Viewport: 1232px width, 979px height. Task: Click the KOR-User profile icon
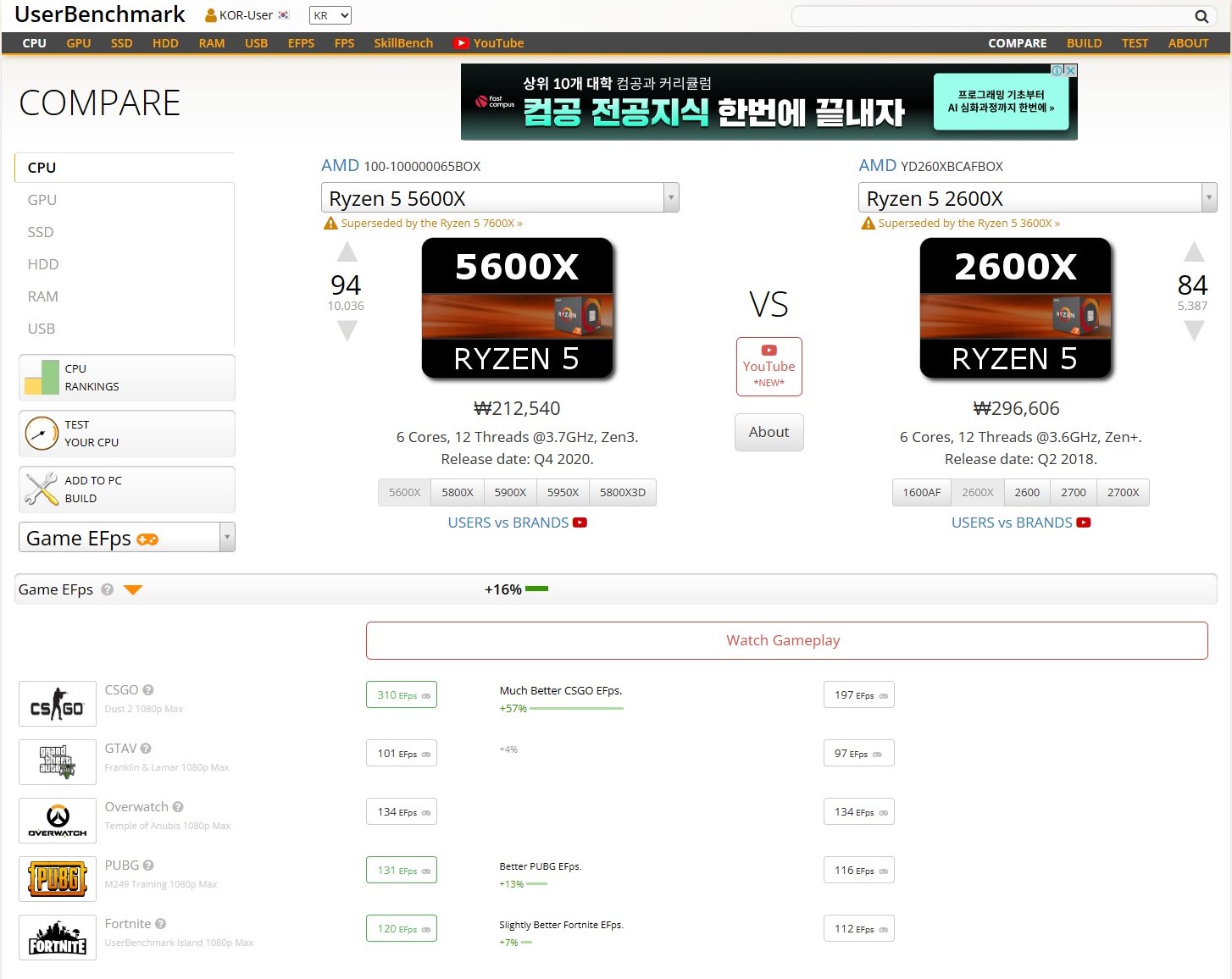click(x=211, y=15)
